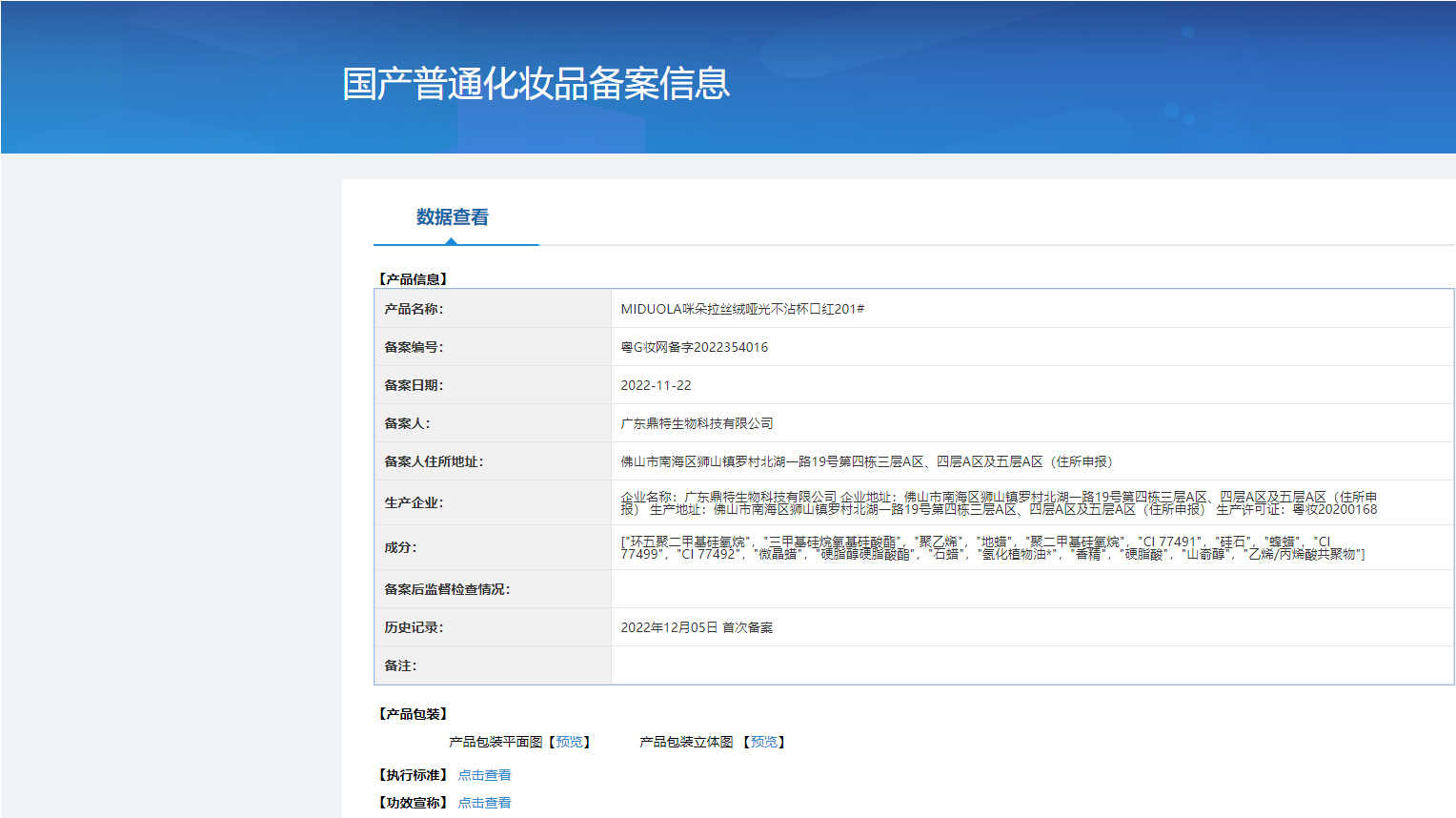The height and width of the screenshot is (818, 1456).
Task: Click the small triangle marker under 数据查看
Action: pyautogui.click(x=452, y=241)
